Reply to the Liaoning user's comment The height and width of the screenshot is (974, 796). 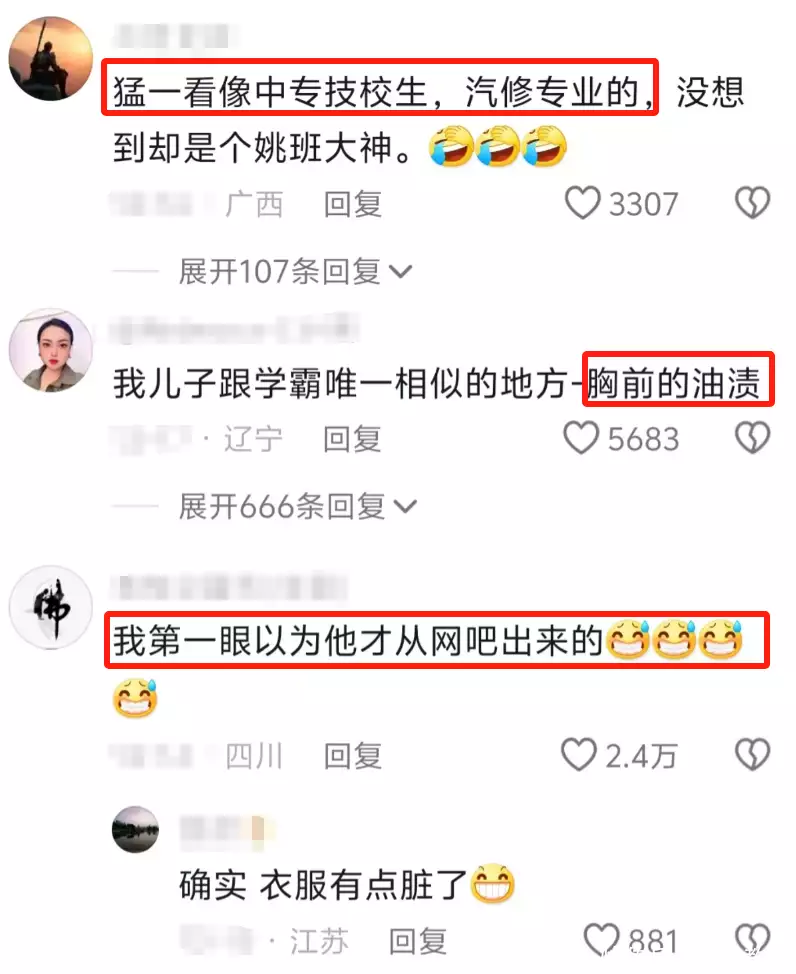(x=352, y=439)
